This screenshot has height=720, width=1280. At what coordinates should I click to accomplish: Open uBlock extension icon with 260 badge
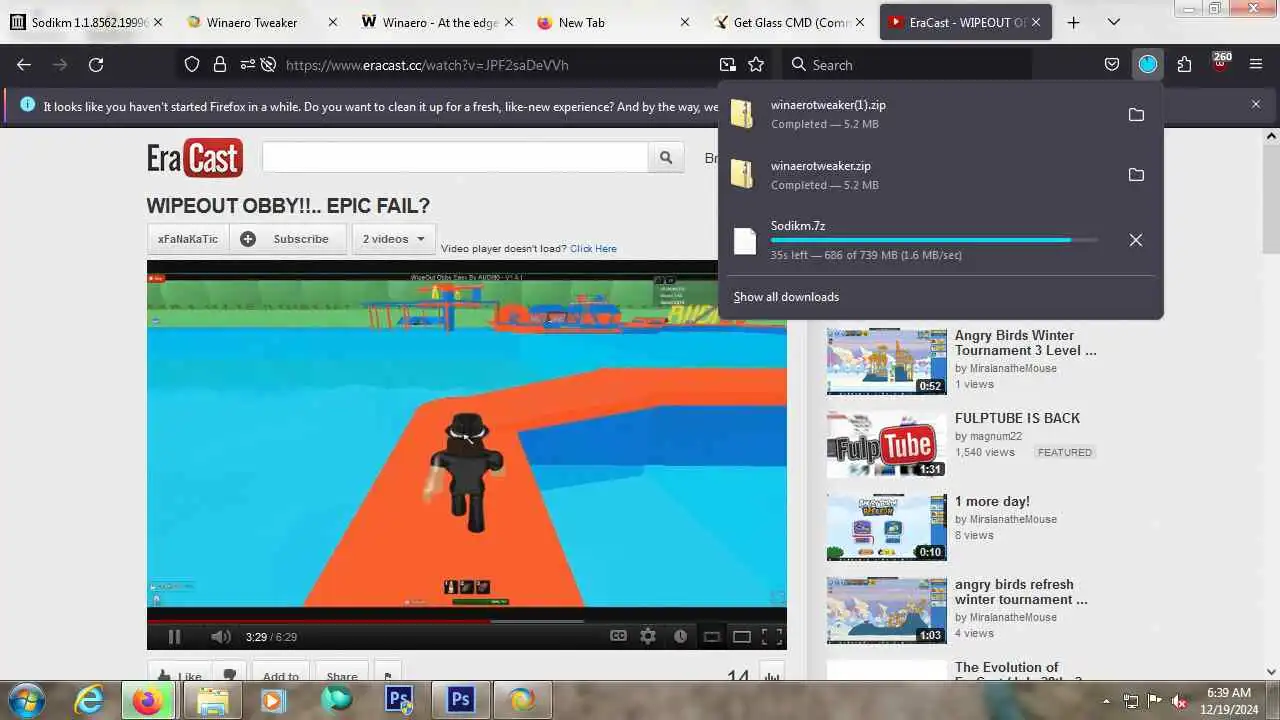pos(1220,64)
